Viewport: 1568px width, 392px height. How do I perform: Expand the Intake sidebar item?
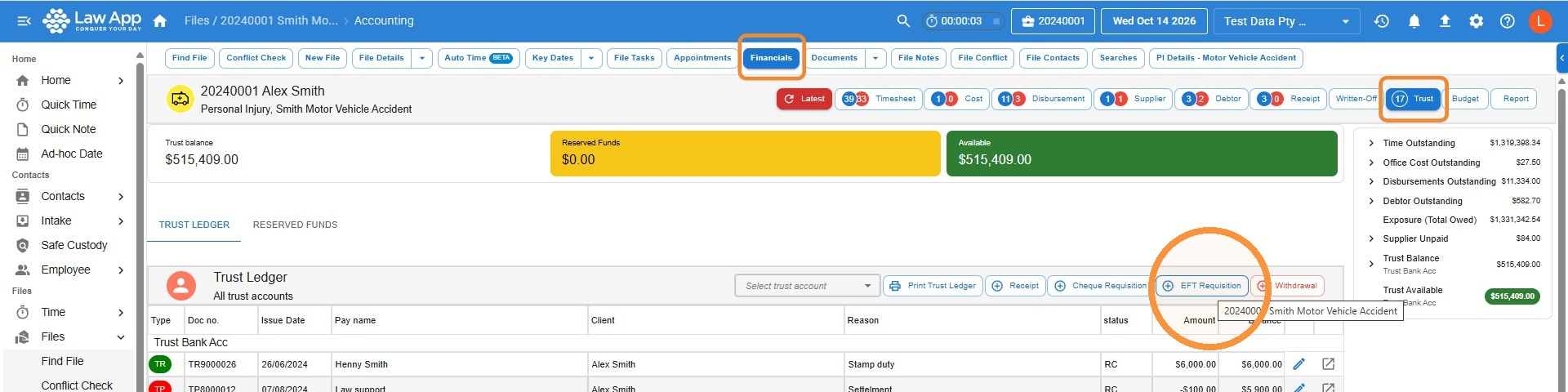[x=121, y=220]
